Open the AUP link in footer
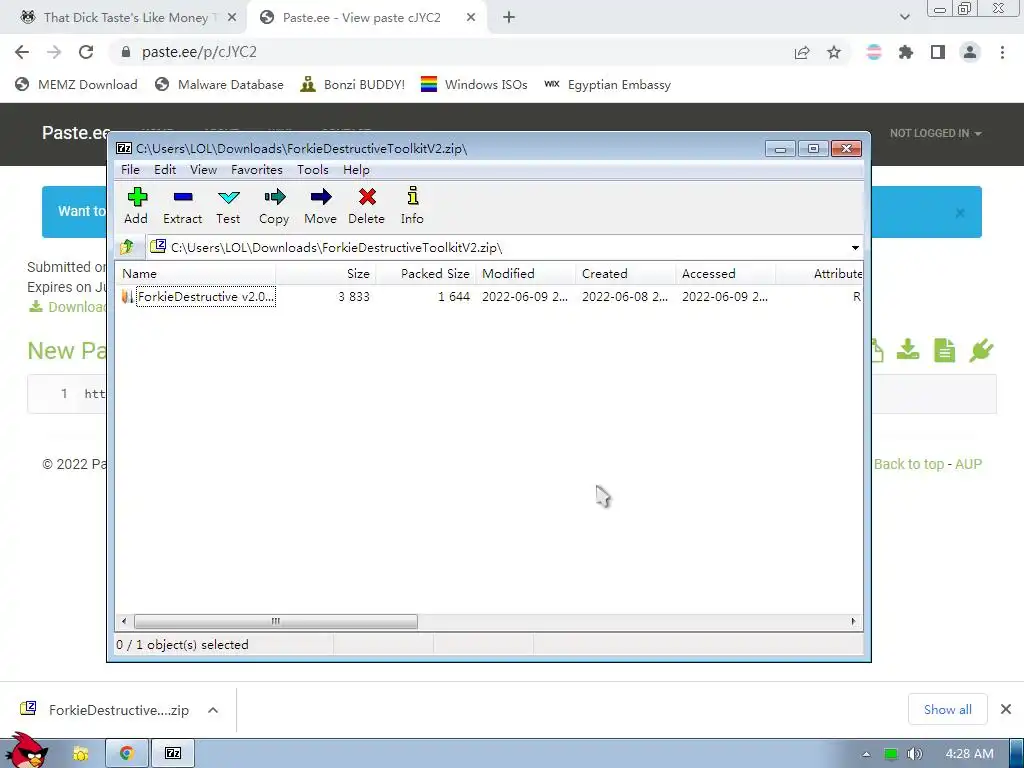The width and height of the screenshot is (1024, 768). click(x=968, y=464)
